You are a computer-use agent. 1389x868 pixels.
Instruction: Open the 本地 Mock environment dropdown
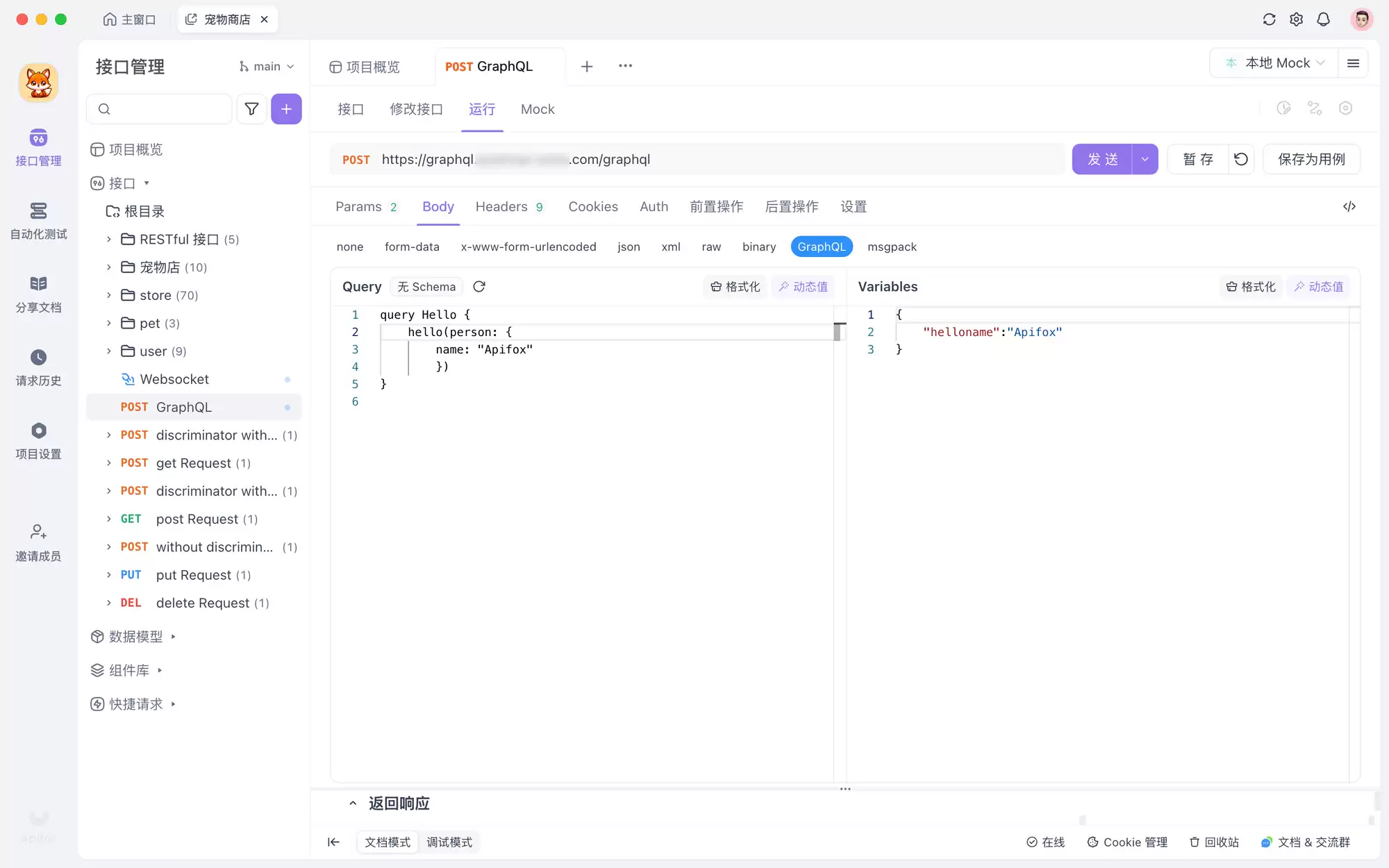[1275, 63]
